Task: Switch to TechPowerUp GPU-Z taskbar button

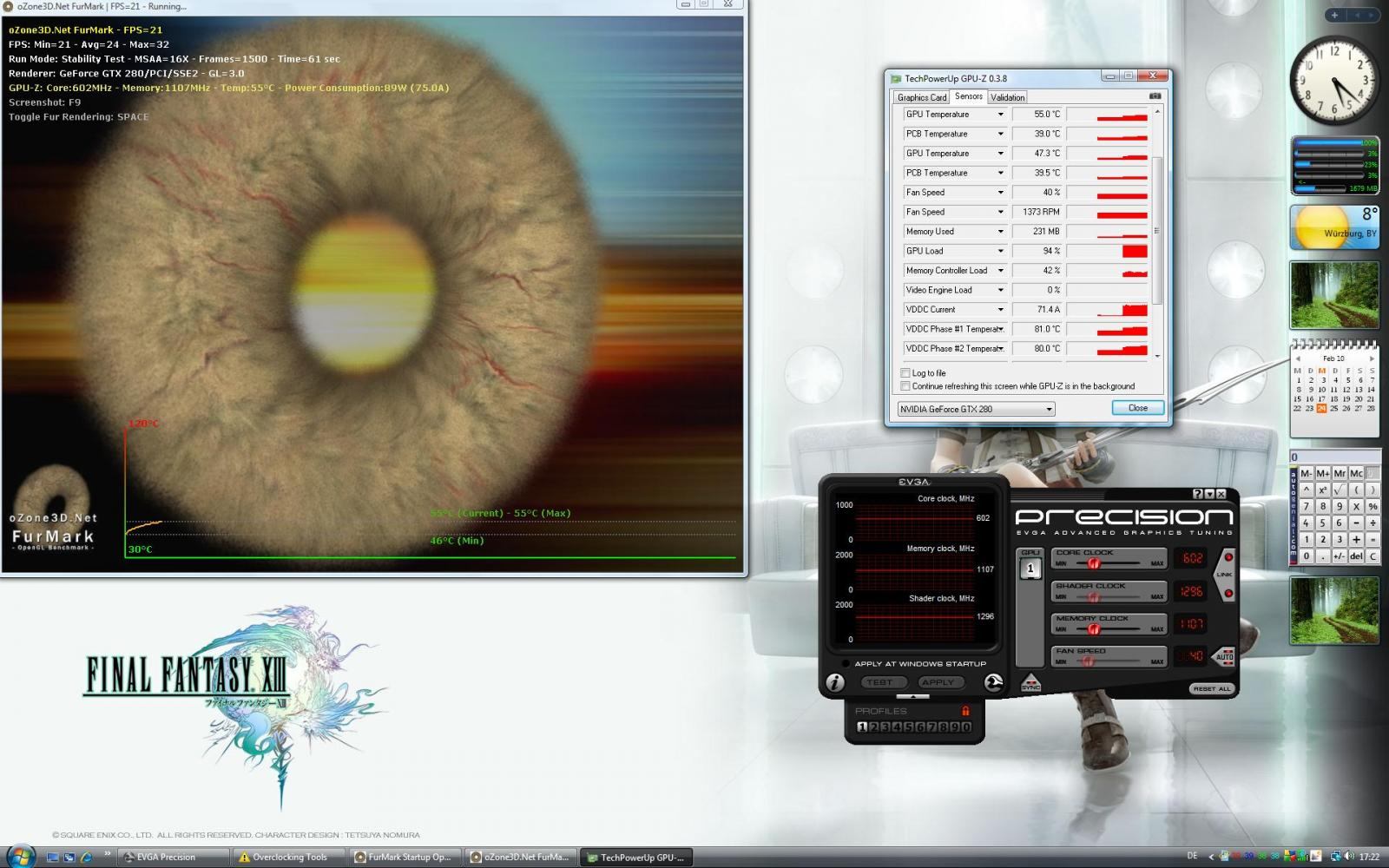Action: (x=636, y=857)
